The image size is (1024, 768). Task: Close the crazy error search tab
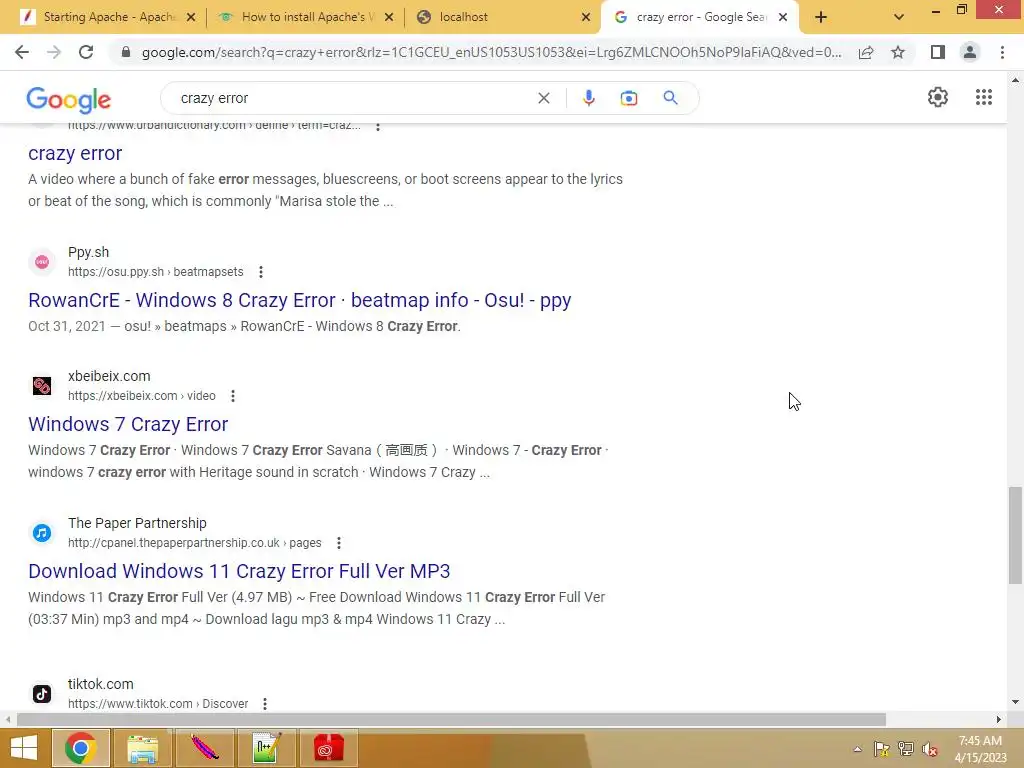pyautogui.click(x=783, y=18)
